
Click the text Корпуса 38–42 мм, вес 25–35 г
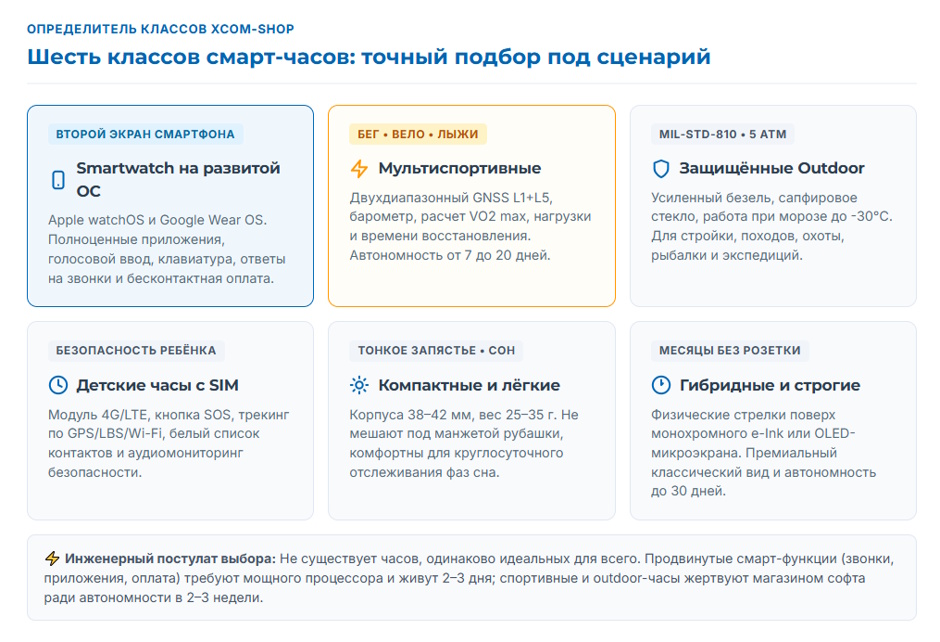pos(454,415)
